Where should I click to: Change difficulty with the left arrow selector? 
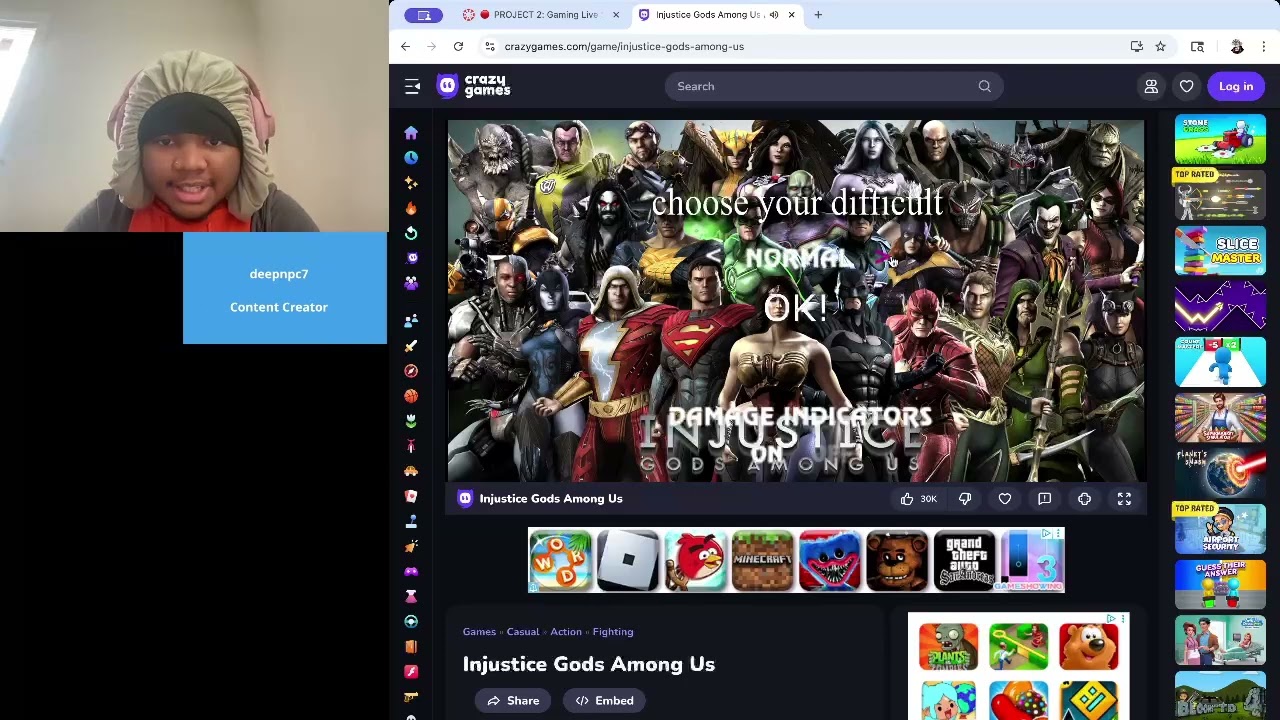click(713, 258)
